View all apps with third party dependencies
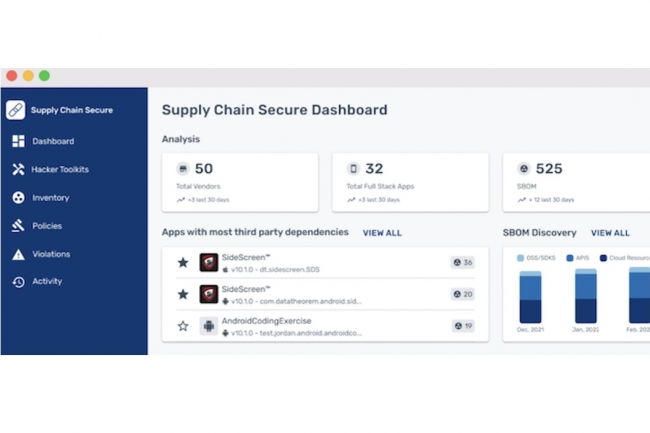 (382, 233)
